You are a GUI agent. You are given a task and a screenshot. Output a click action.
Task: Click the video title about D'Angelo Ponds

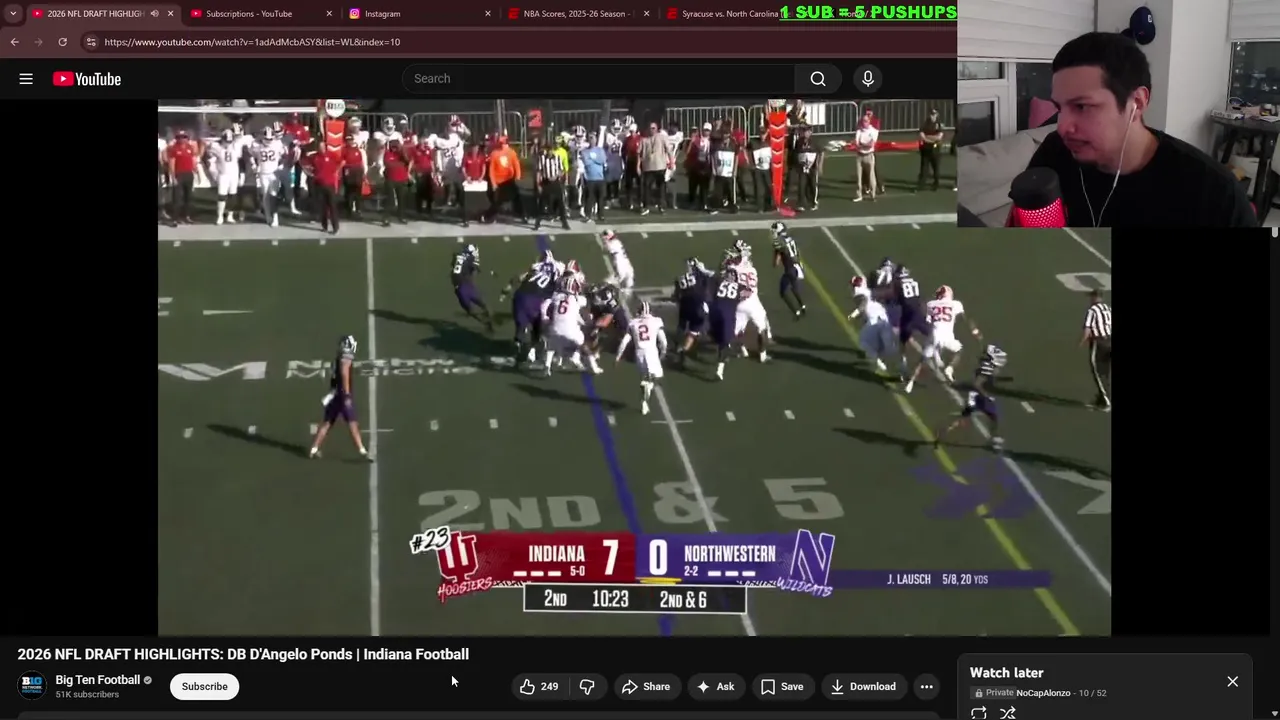243,654
